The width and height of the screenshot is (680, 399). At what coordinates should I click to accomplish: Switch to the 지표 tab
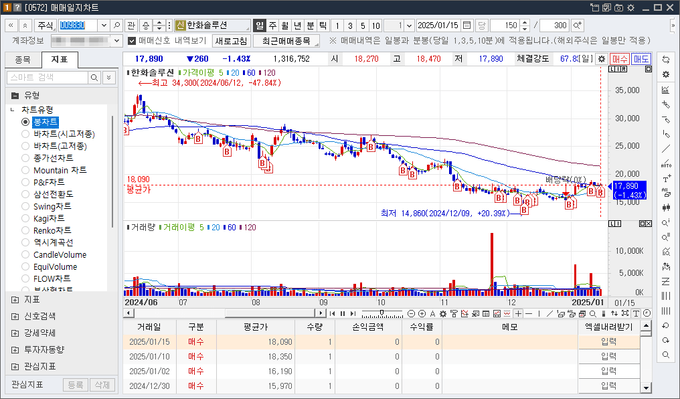[59, 59]
